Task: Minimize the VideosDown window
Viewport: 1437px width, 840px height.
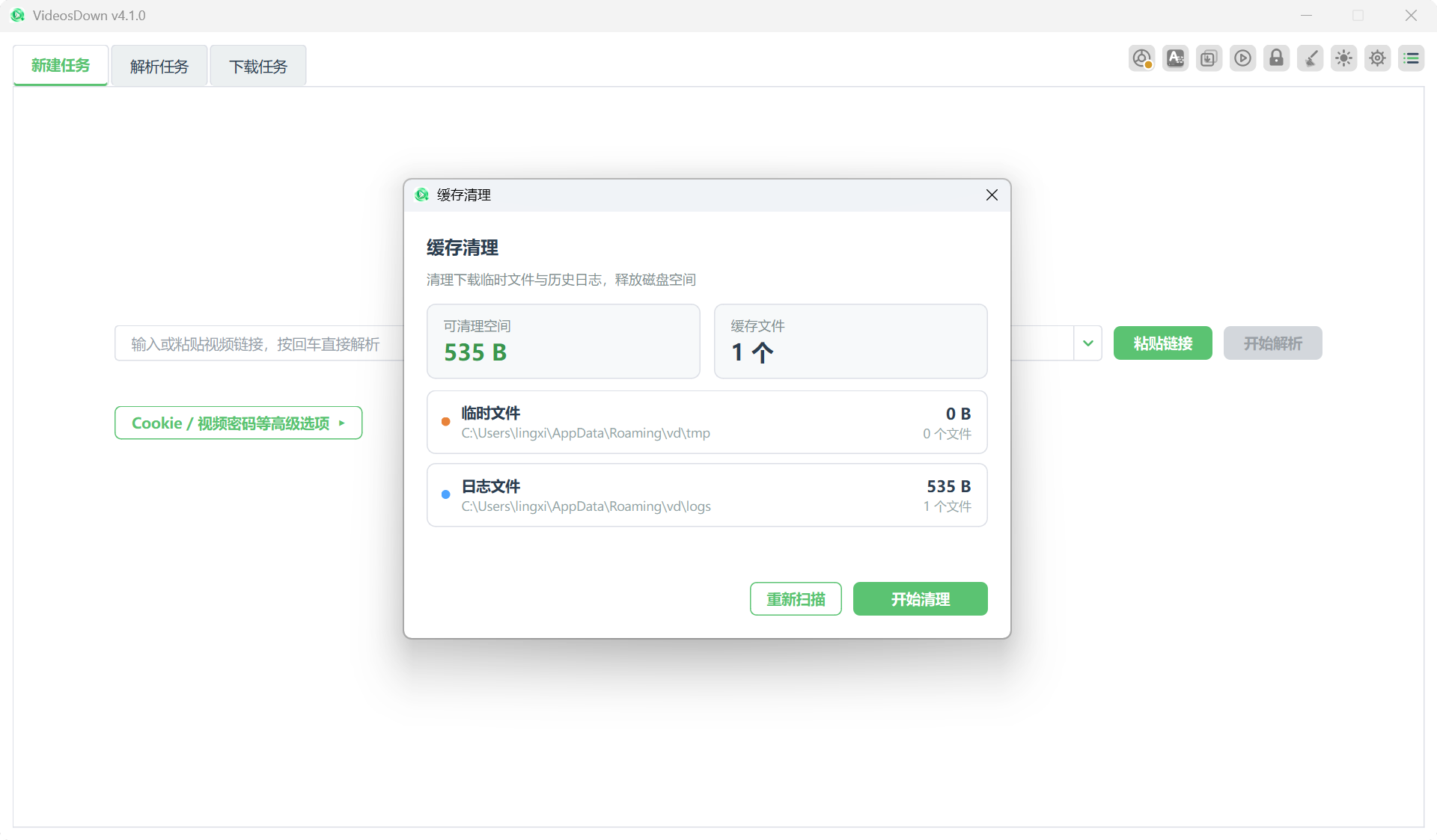Action: (1306, 15)
